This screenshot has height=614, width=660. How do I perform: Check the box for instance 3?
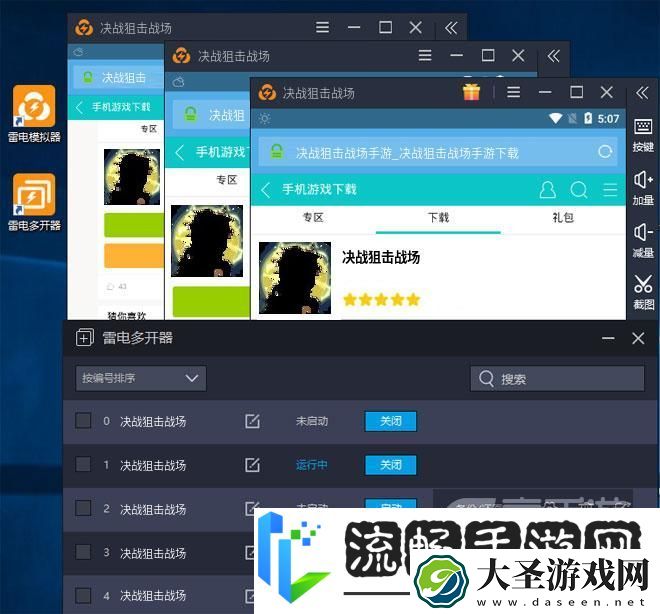pos(83,552)
